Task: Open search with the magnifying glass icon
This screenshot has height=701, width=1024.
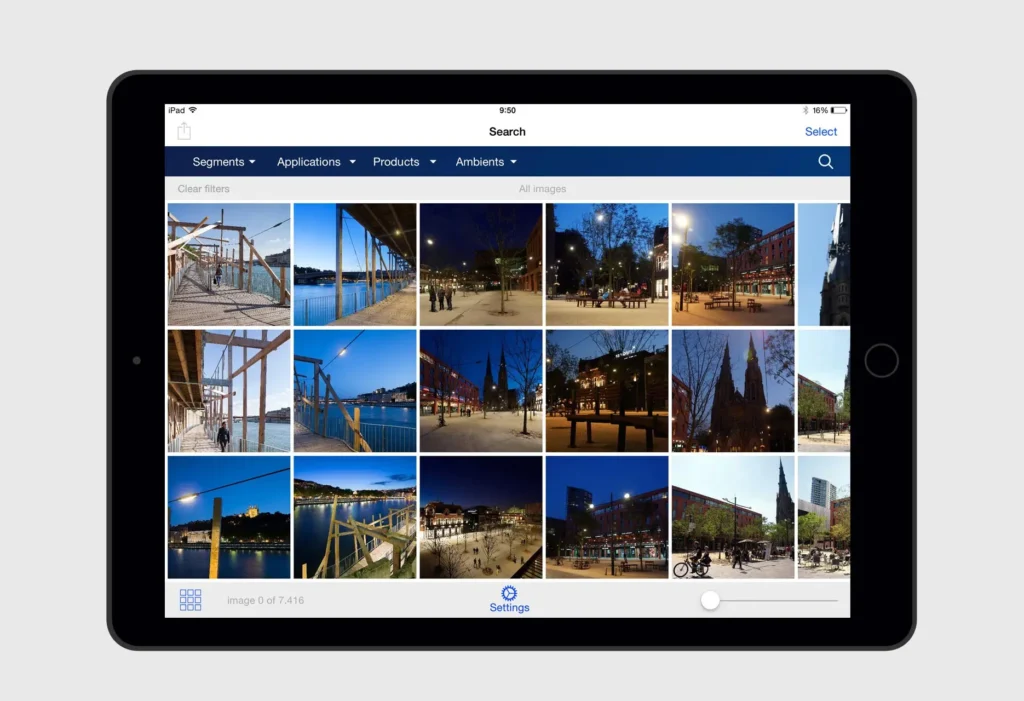Action: pyautogui.click(x=825, y=161)
